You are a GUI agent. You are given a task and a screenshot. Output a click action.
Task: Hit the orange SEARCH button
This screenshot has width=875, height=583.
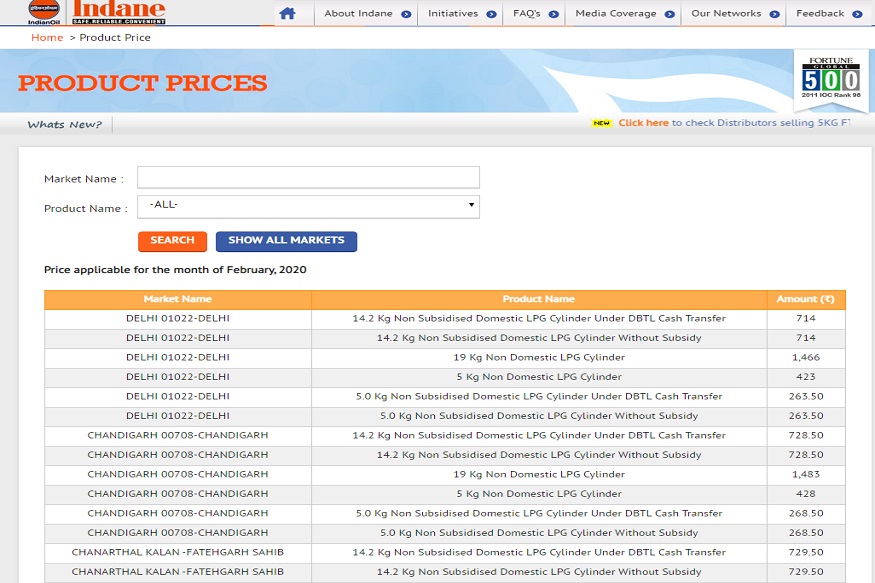click(172, 241)
